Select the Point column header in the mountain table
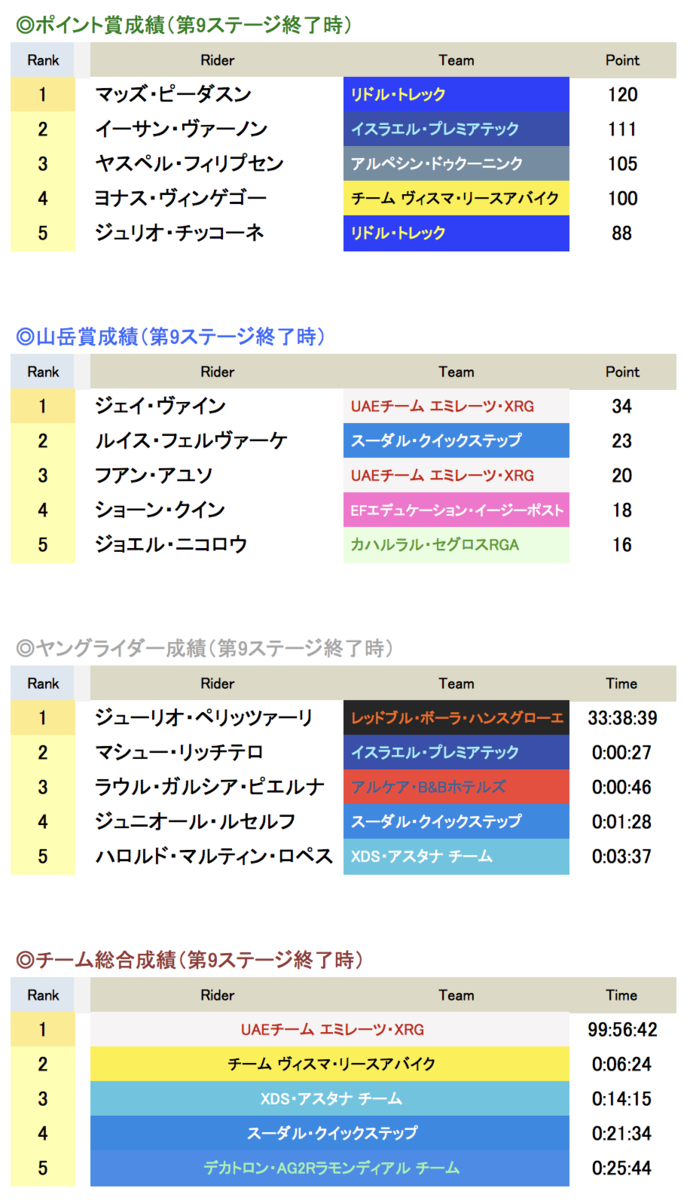Screen dimensions: 690x1200 pos(622,372)
